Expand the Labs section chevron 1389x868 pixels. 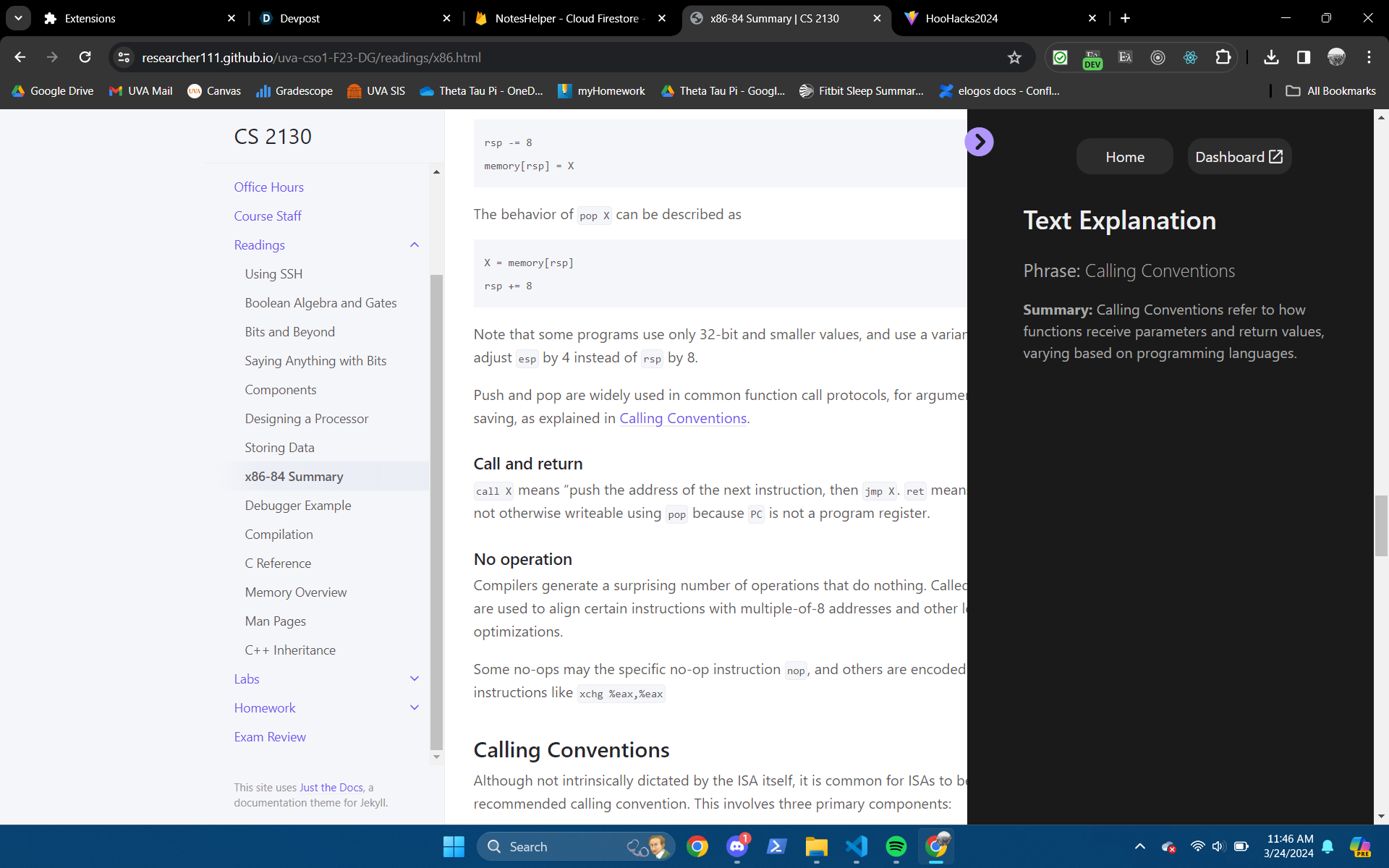415,678
